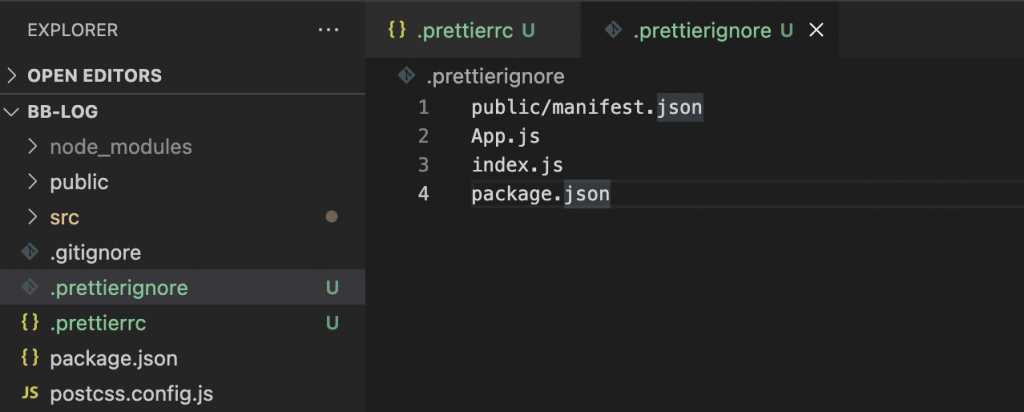This screenshot has width=1024, height=412.
Task: Collapse the BB-LOG project folder
Action: 12,112
